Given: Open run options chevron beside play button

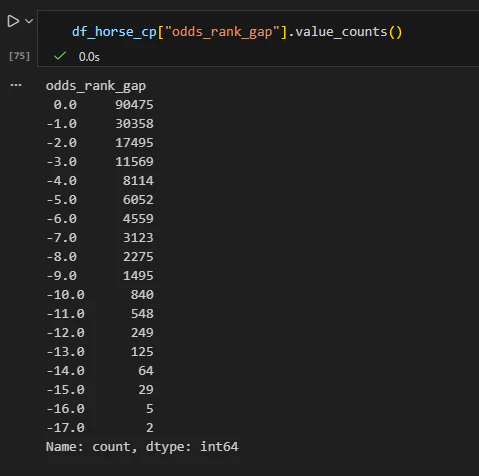Looking at the screenshot, I should point(29,21).
